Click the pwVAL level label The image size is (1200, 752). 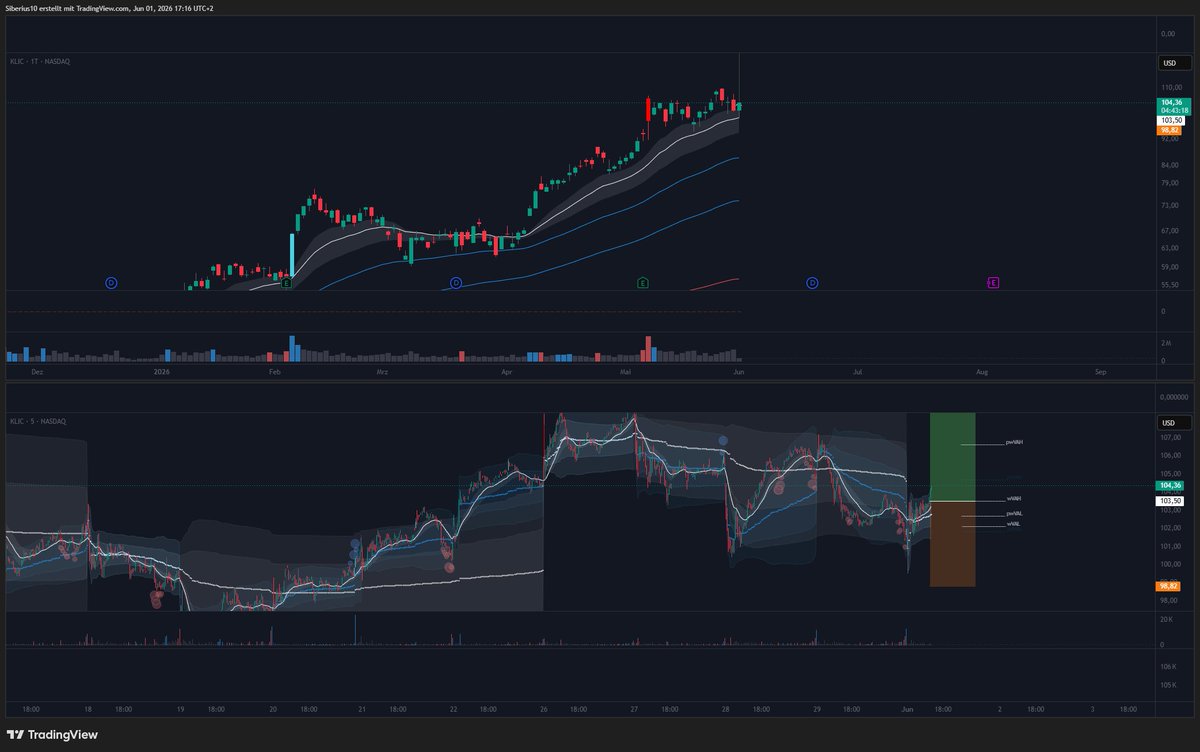1014,514
